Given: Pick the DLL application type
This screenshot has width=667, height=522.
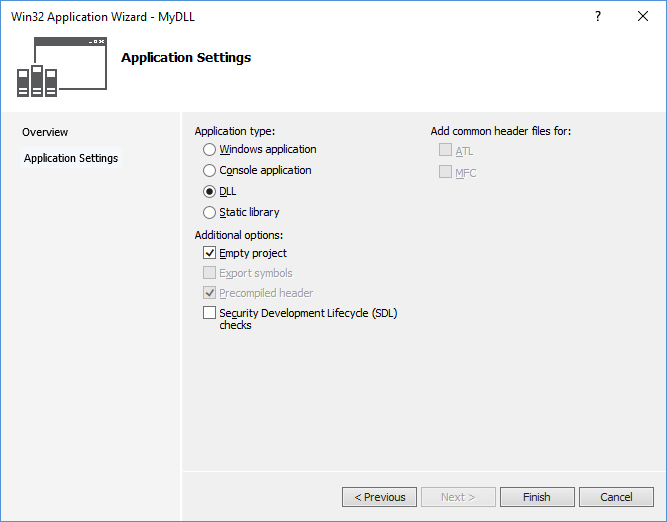Looking at the screenshot, I should (209, 191).
